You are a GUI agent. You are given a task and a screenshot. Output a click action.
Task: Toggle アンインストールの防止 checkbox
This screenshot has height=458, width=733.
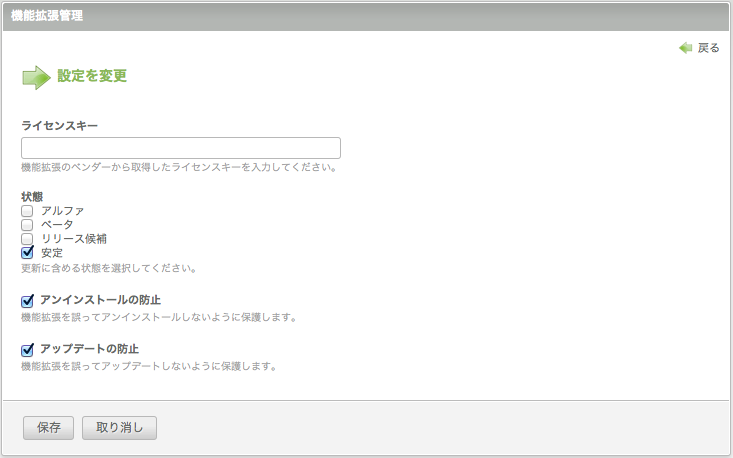pyautogui.click(x=27, y=301)
